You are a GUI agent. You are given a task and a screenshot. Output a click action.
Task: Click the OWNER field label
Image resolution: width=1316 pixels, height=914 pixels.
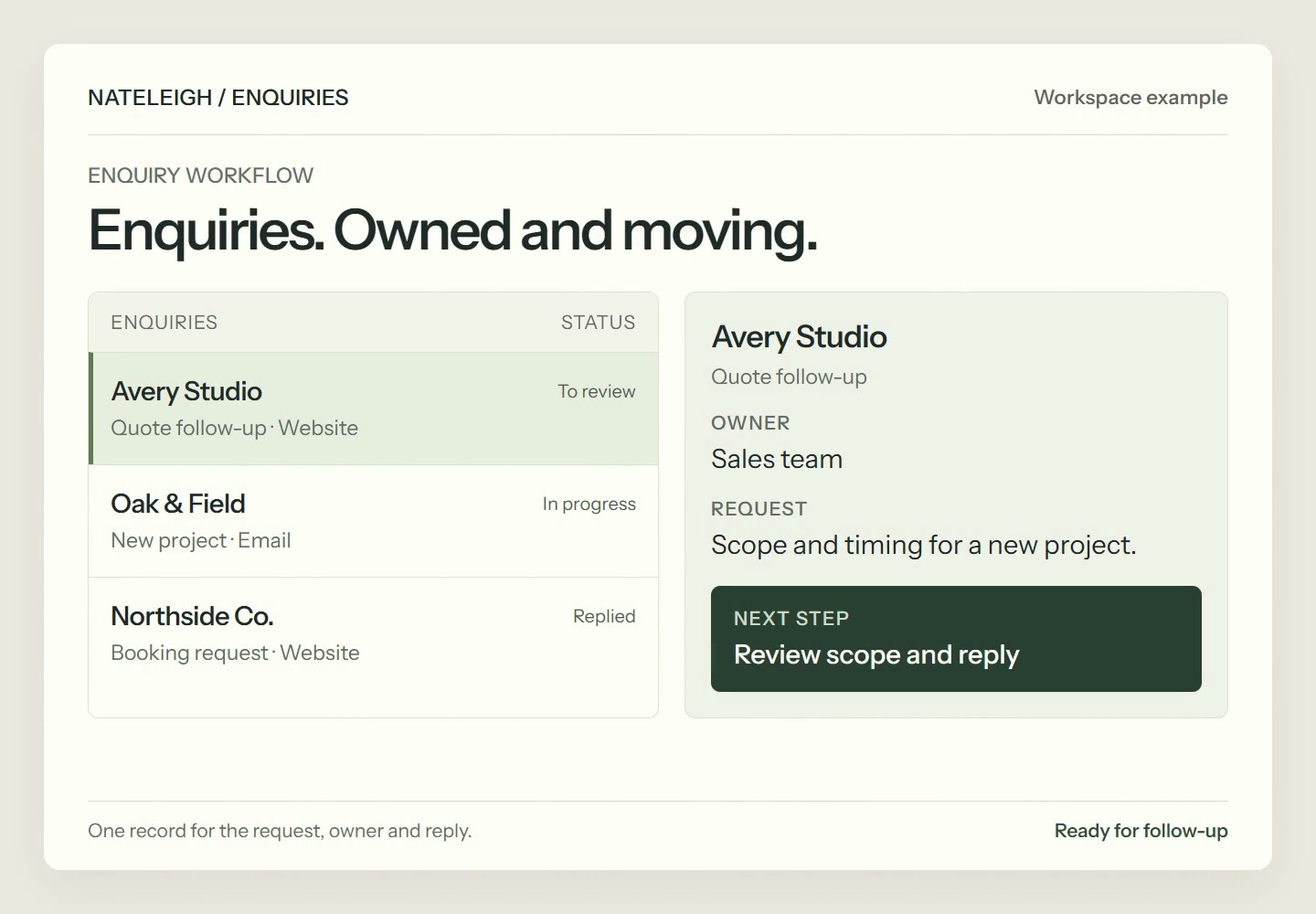pyautogui.click(x=750, y=423)
